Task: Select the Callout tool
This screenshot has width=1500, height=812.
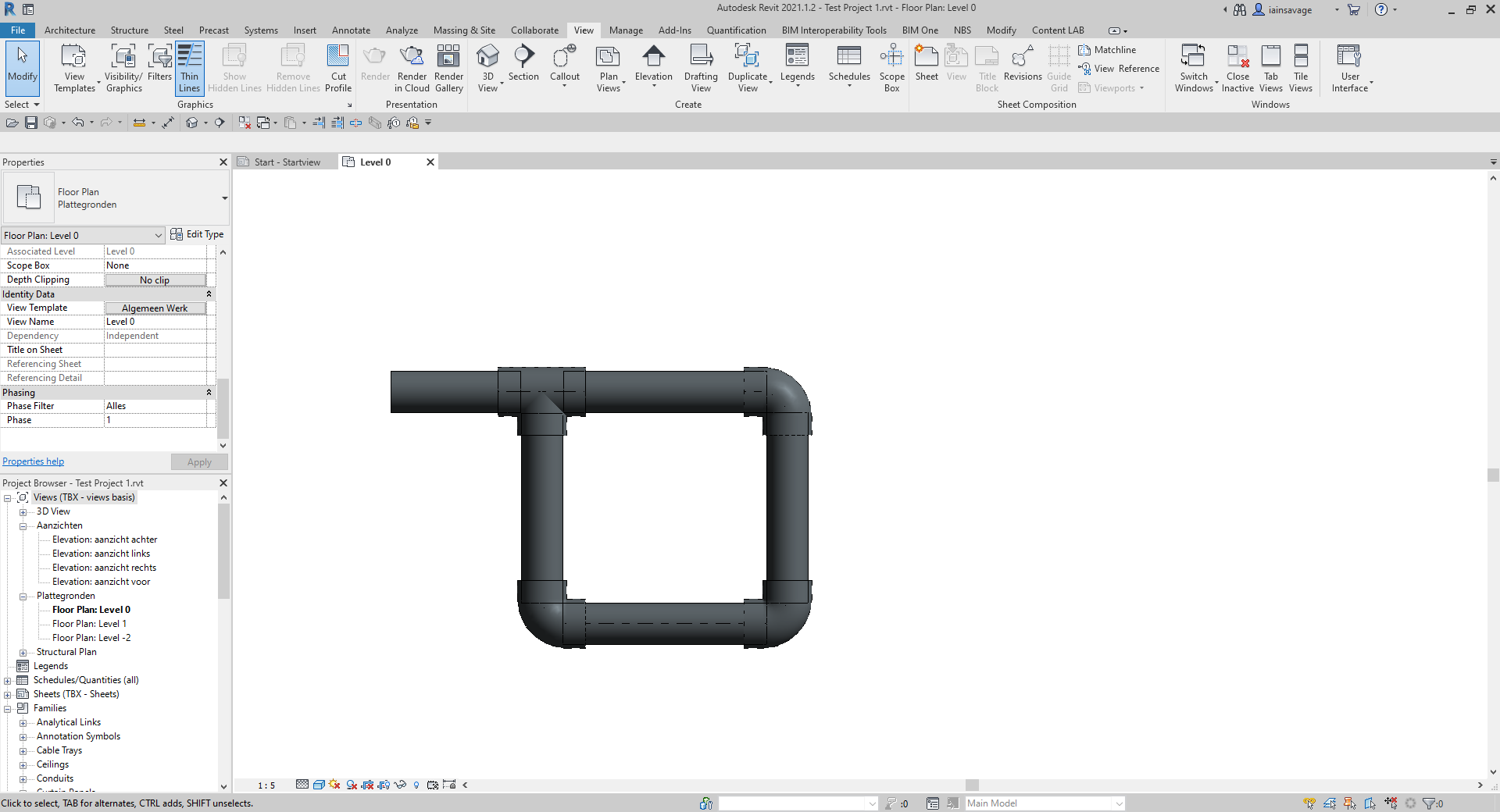Action: pos(565,63)
